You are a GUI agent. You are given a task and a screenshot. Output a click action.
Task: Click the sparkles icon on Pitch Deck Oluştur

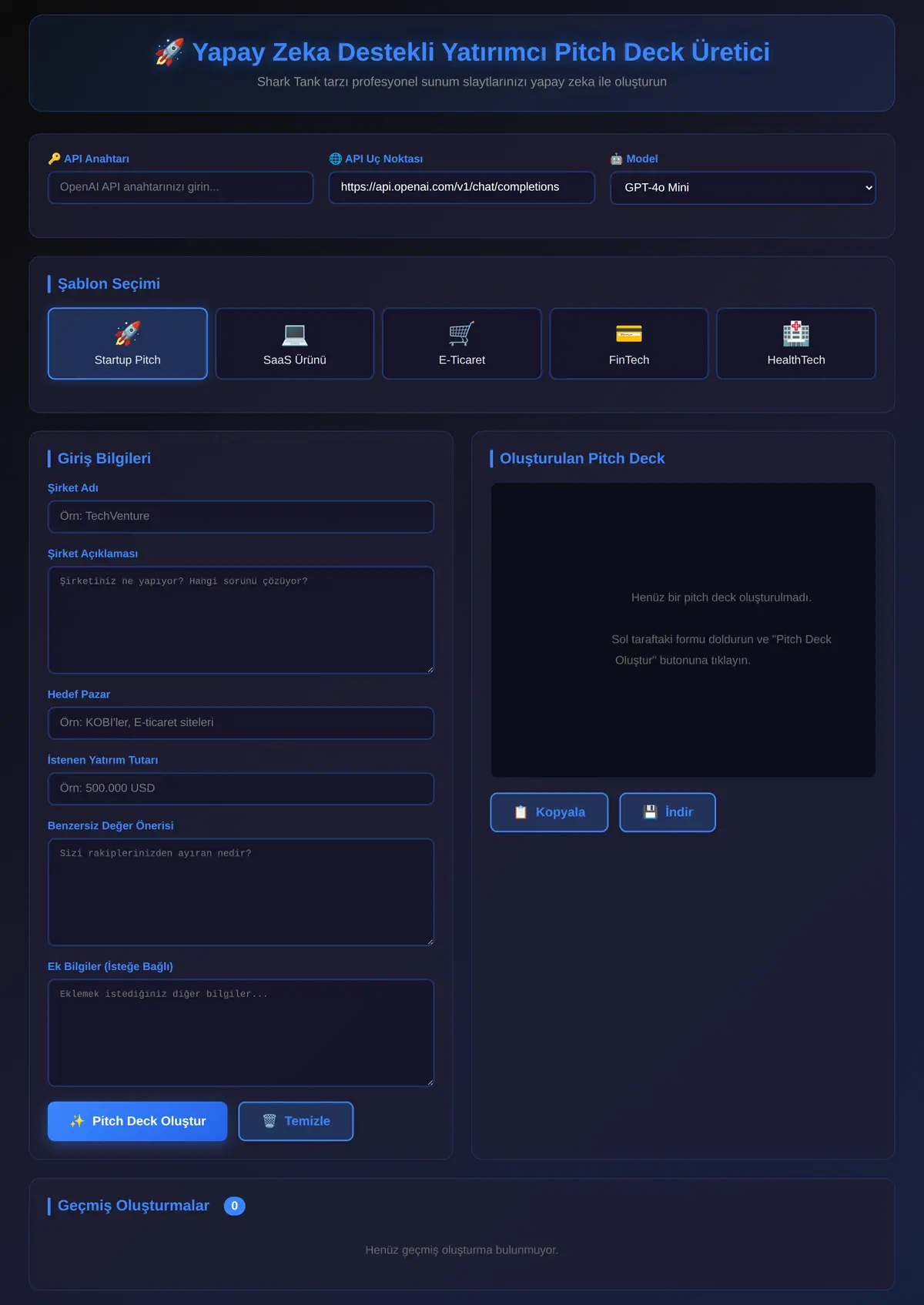click(77, 1121)
